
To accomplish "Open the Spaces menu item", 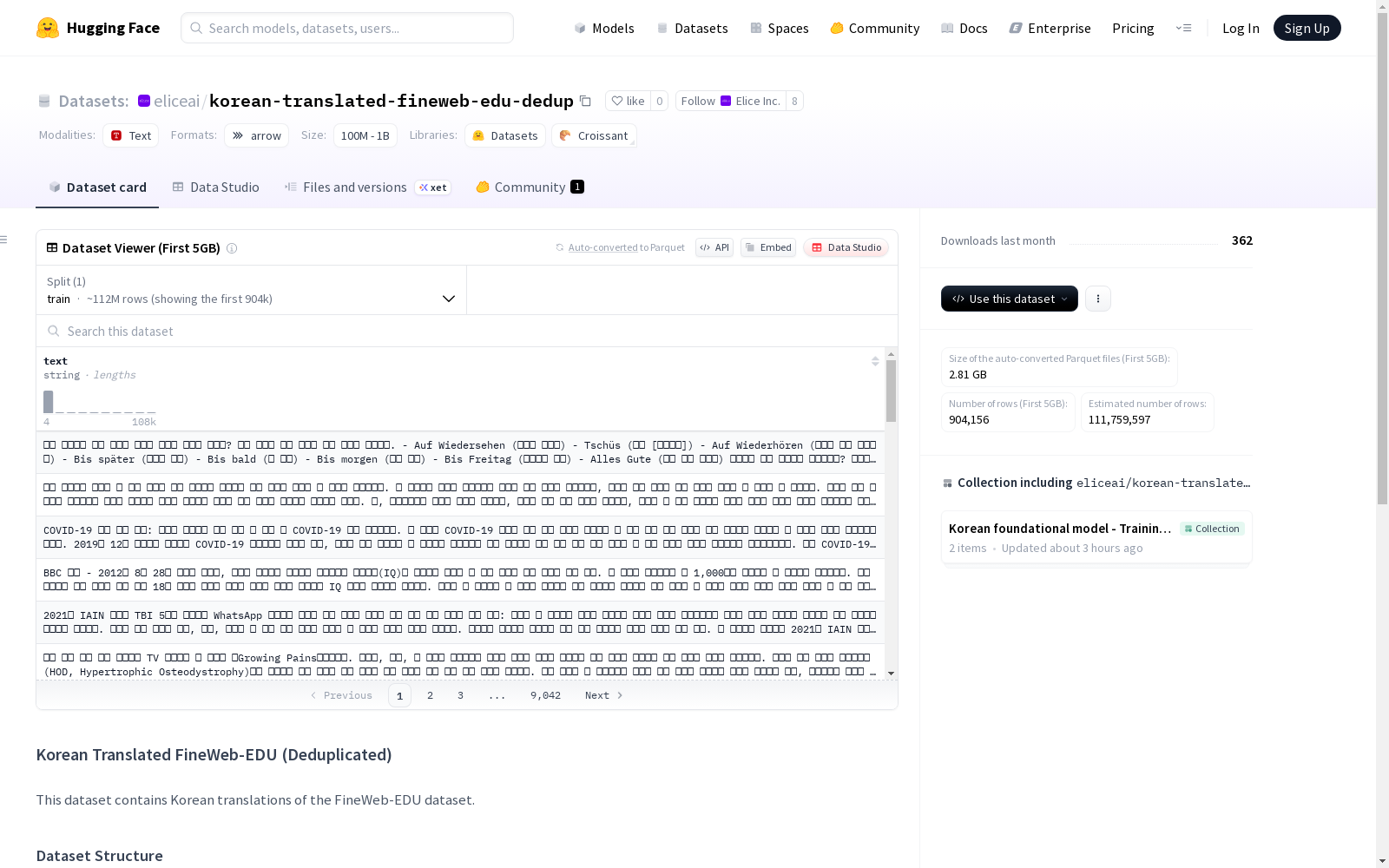I will 780,28.
